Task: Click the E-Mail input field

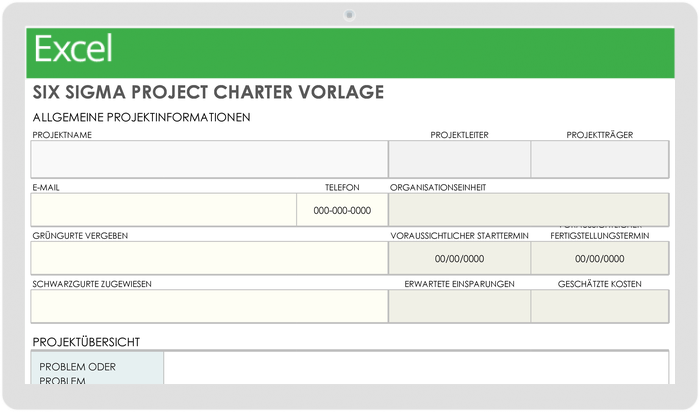Action: click(163, 210)
